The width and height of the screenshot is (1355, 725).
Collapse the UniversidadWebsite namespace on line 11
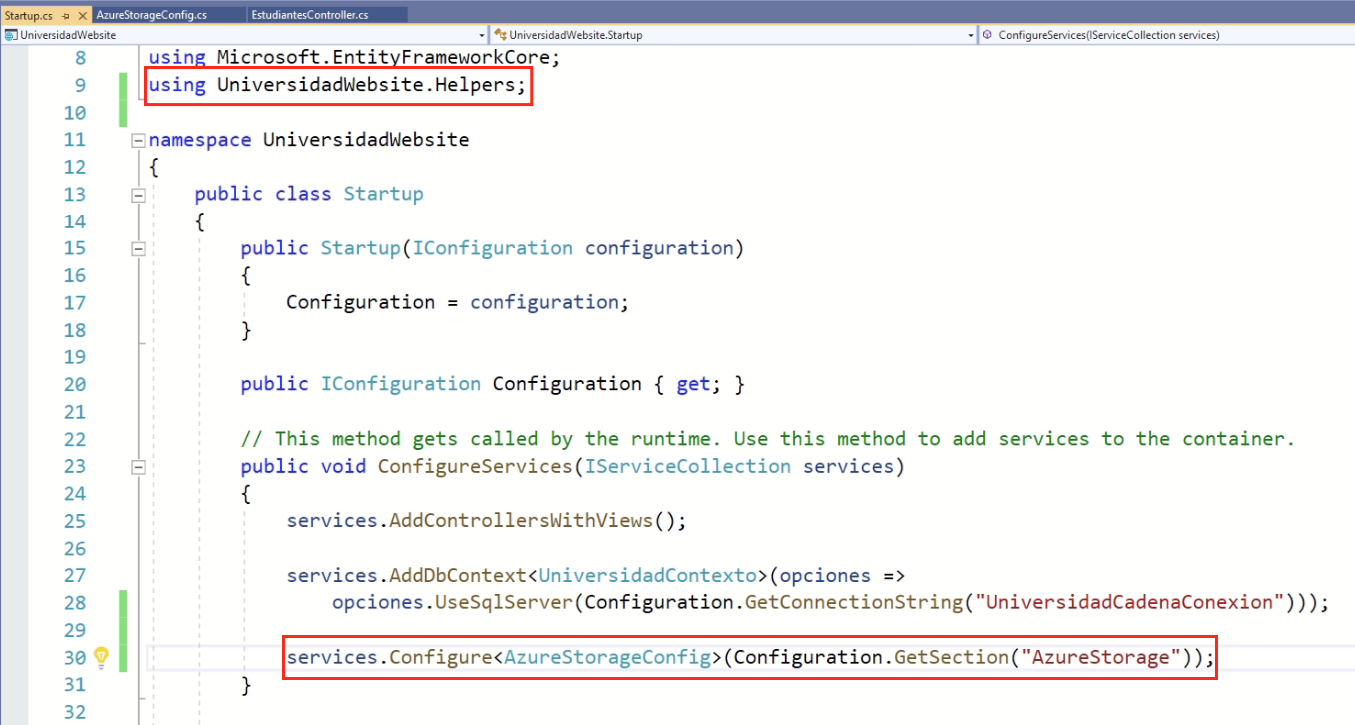click(x=138, y=140)
